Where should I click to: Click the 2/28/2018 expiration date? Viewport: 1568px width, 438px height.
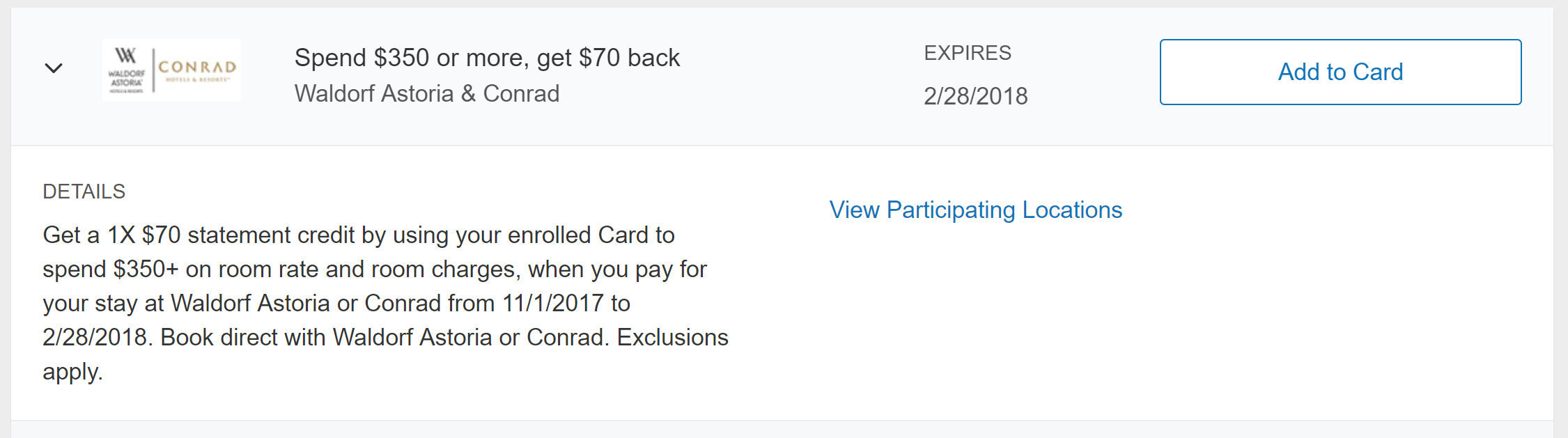pyautogui.click(x=975, y=96)
